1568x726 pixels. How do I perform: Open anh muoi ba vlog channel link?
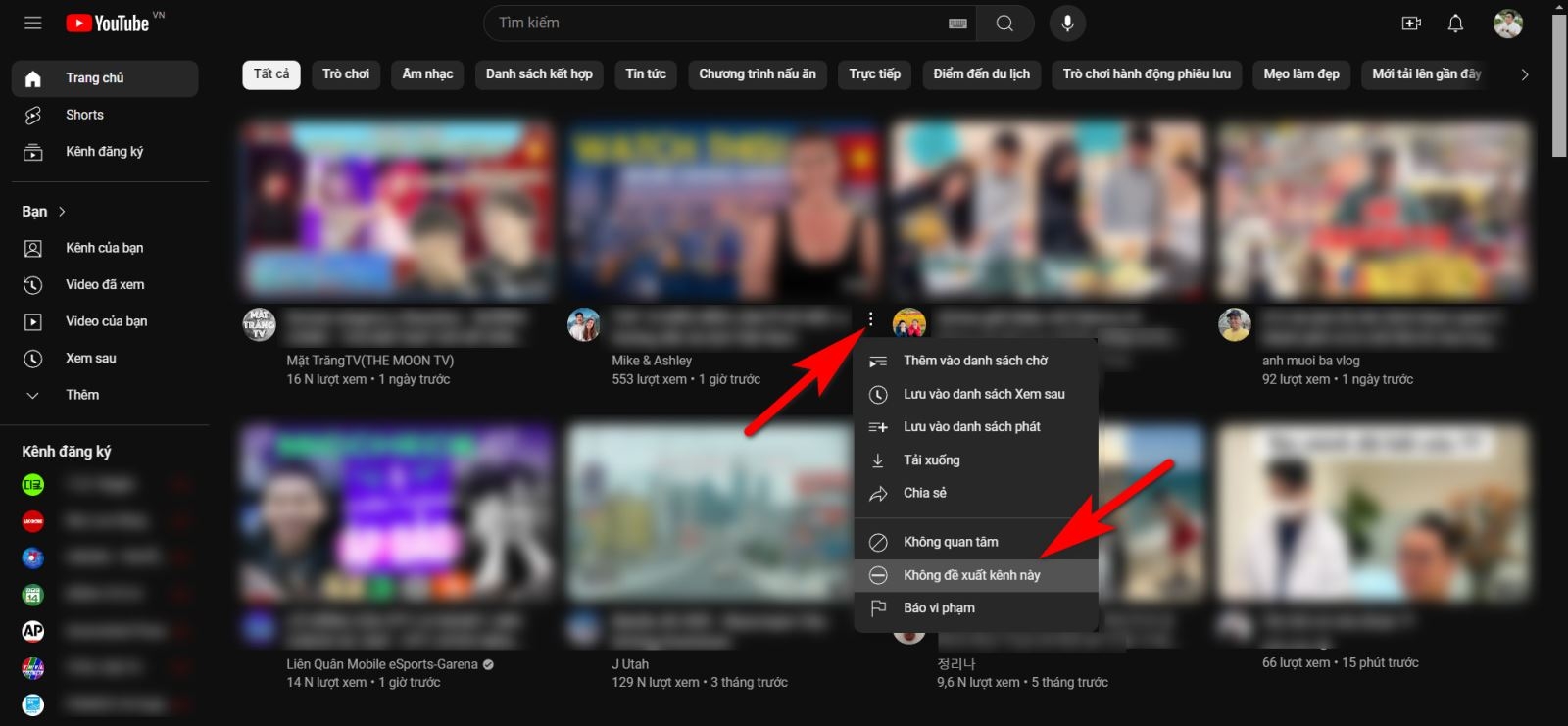(1310, 361)
